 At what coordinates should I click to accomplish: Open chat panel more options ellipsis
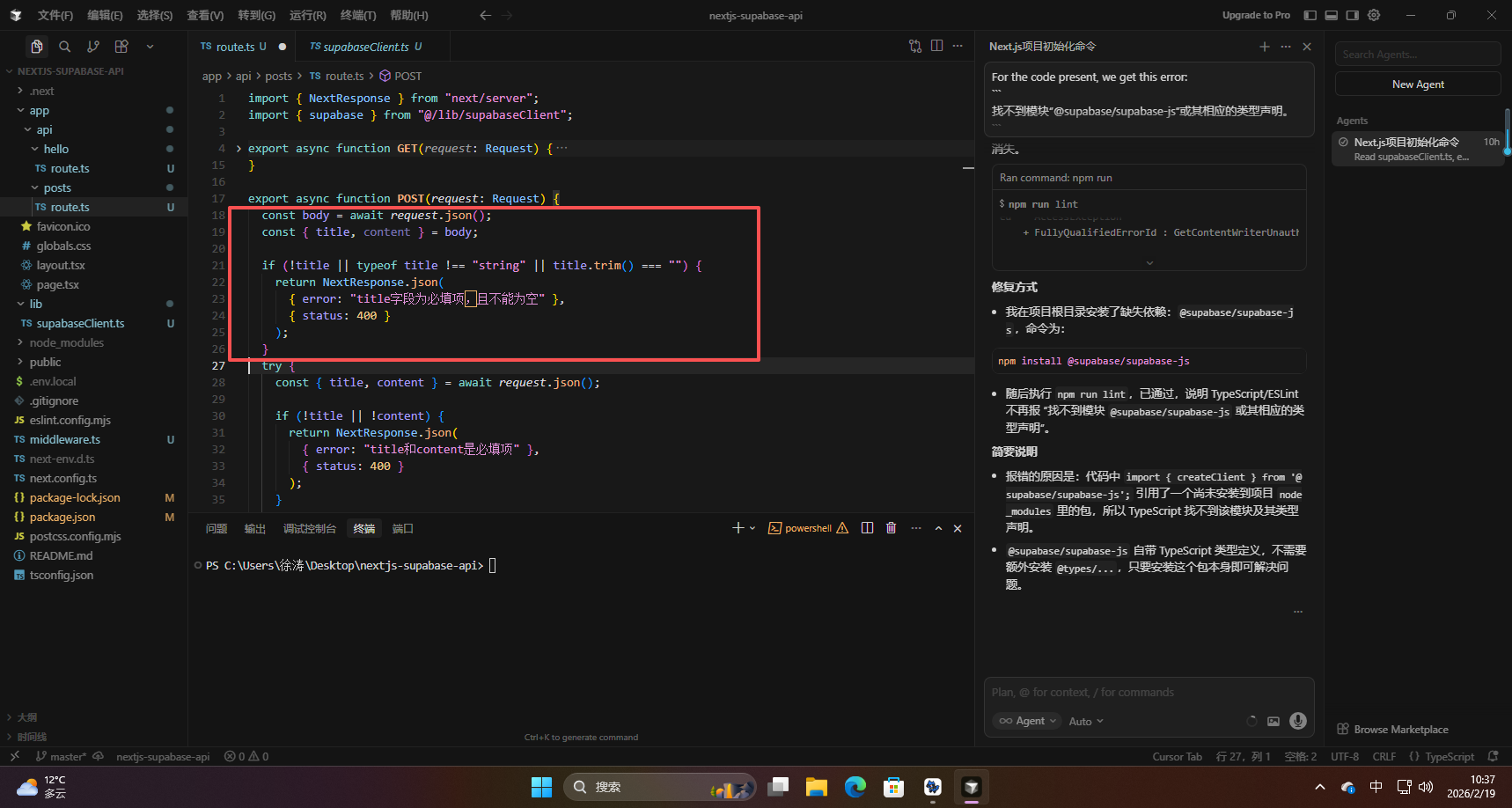click(x=1286, y=47)
